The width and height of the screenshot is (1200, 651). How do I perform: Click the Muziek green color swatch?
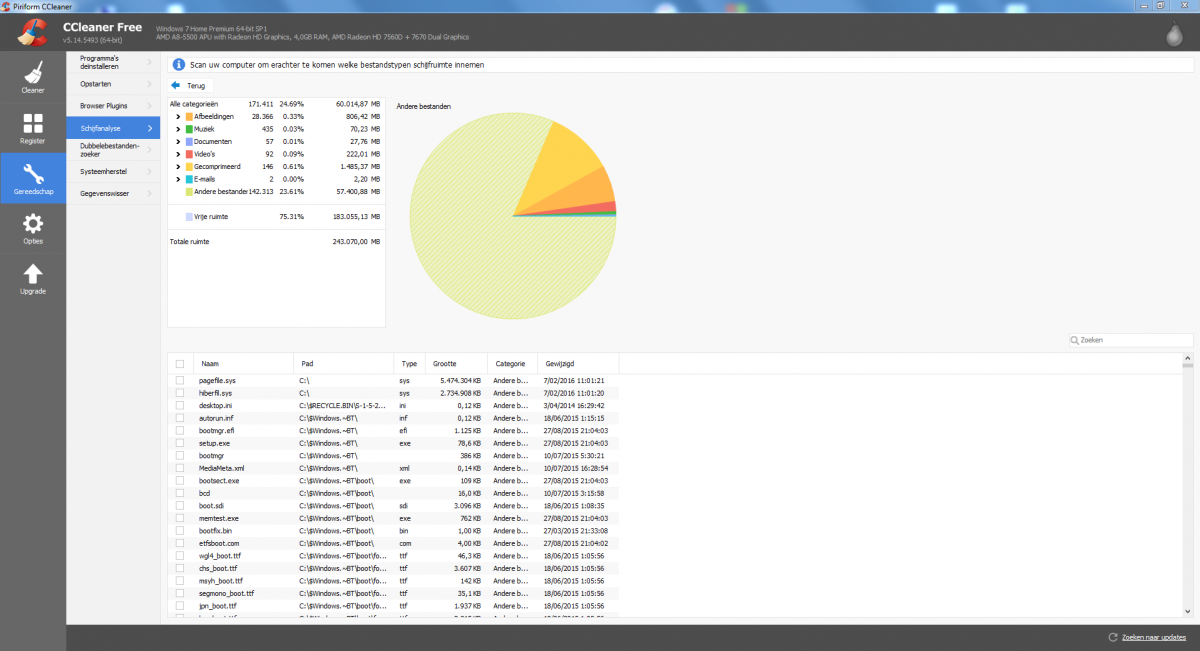coord(188,129)
